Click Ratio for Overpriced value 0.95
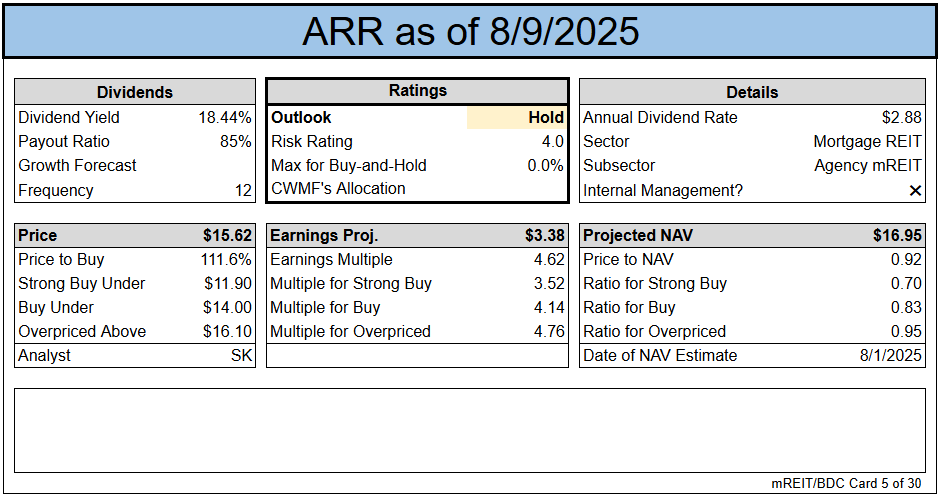 [906, 331]
